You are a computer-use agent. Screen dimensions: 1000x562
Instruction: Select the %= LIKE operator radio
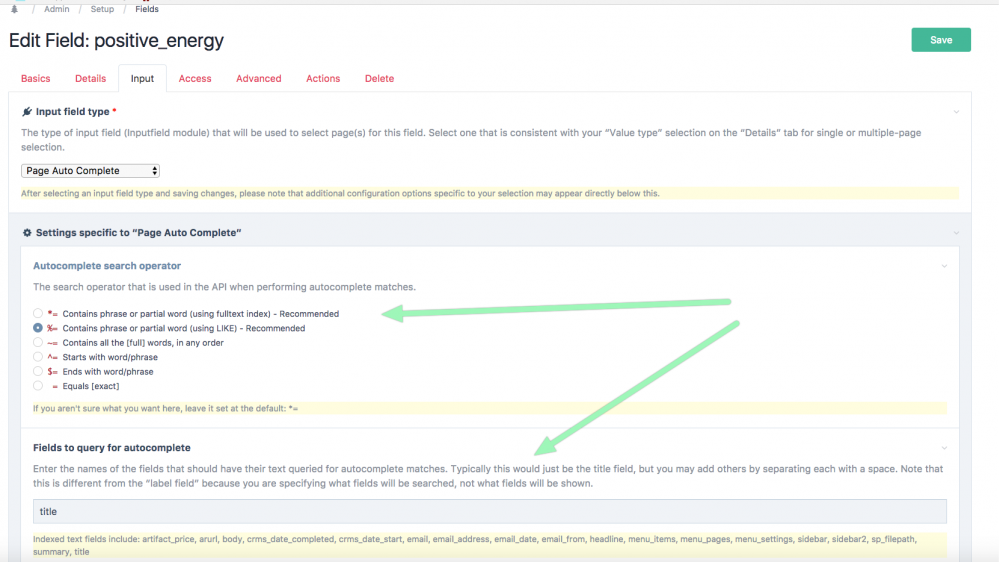click(x=38, y=328)
